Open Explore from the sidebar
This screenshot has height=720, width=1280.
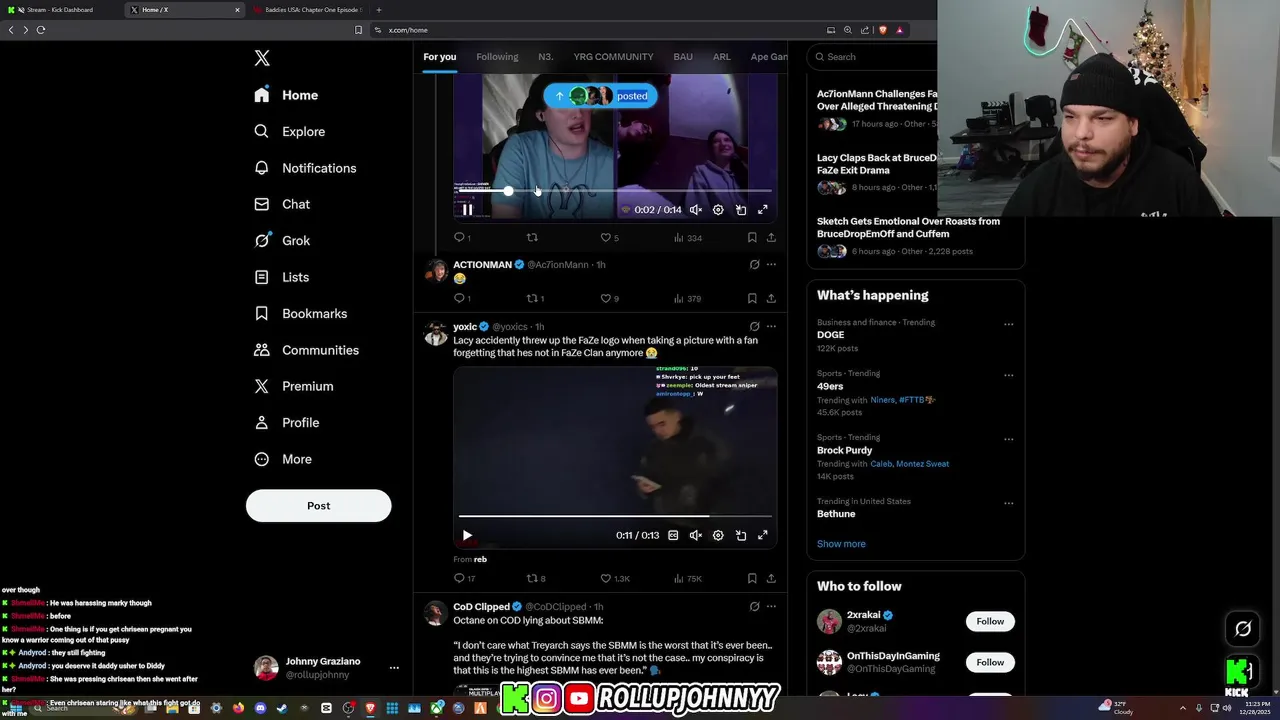[289, 131]
